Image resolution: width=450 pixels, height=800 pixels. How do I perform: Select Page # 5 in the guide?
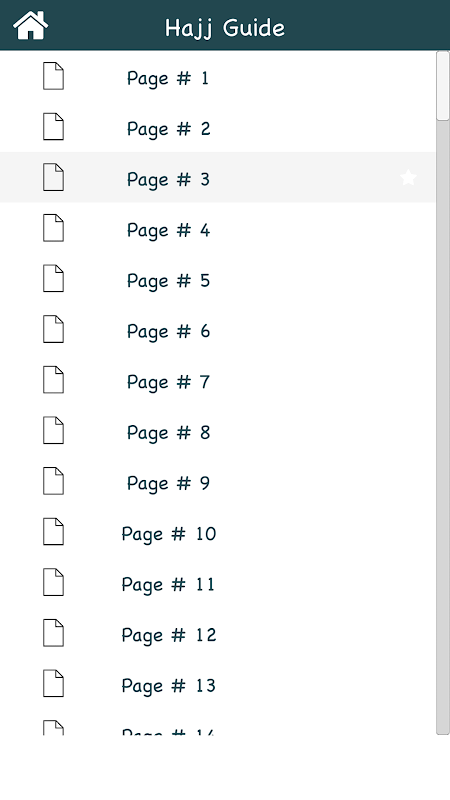[217, 279]
